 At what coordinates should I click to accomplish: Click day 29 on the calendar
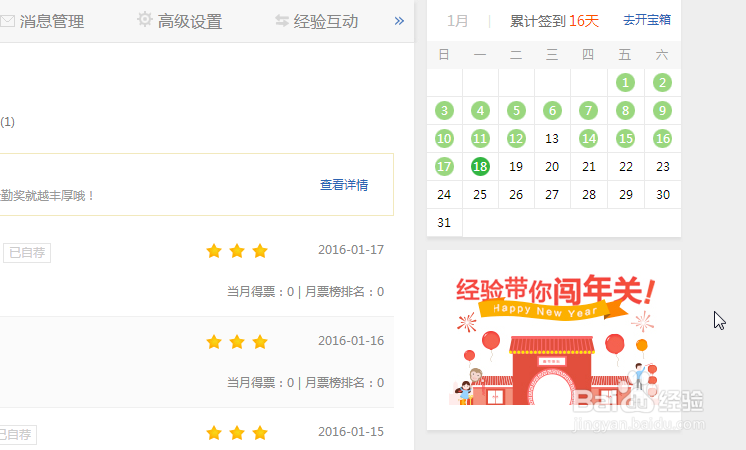(625, 195)
